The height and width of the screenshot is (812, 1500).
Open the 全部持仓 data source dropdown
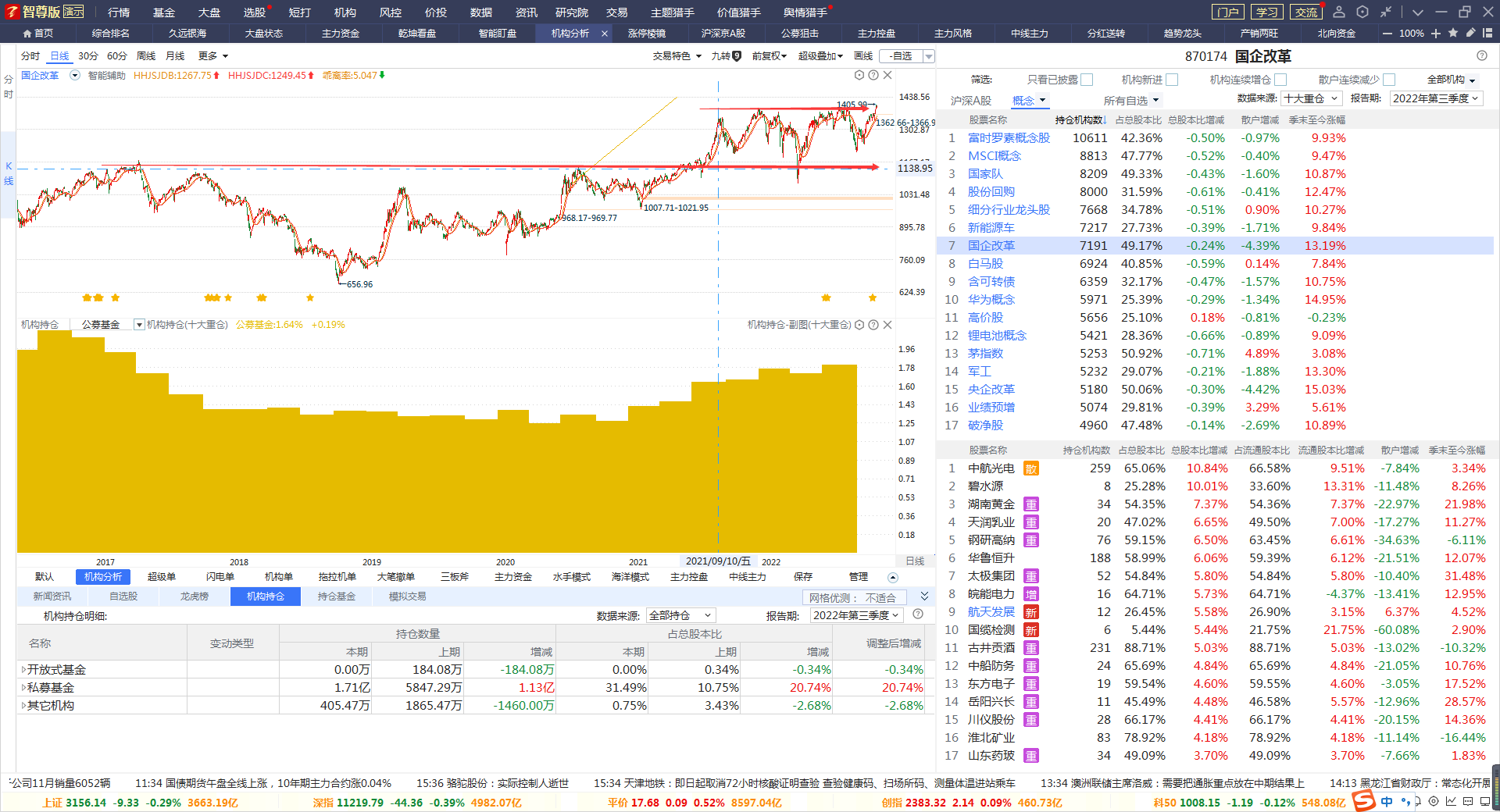681,615
